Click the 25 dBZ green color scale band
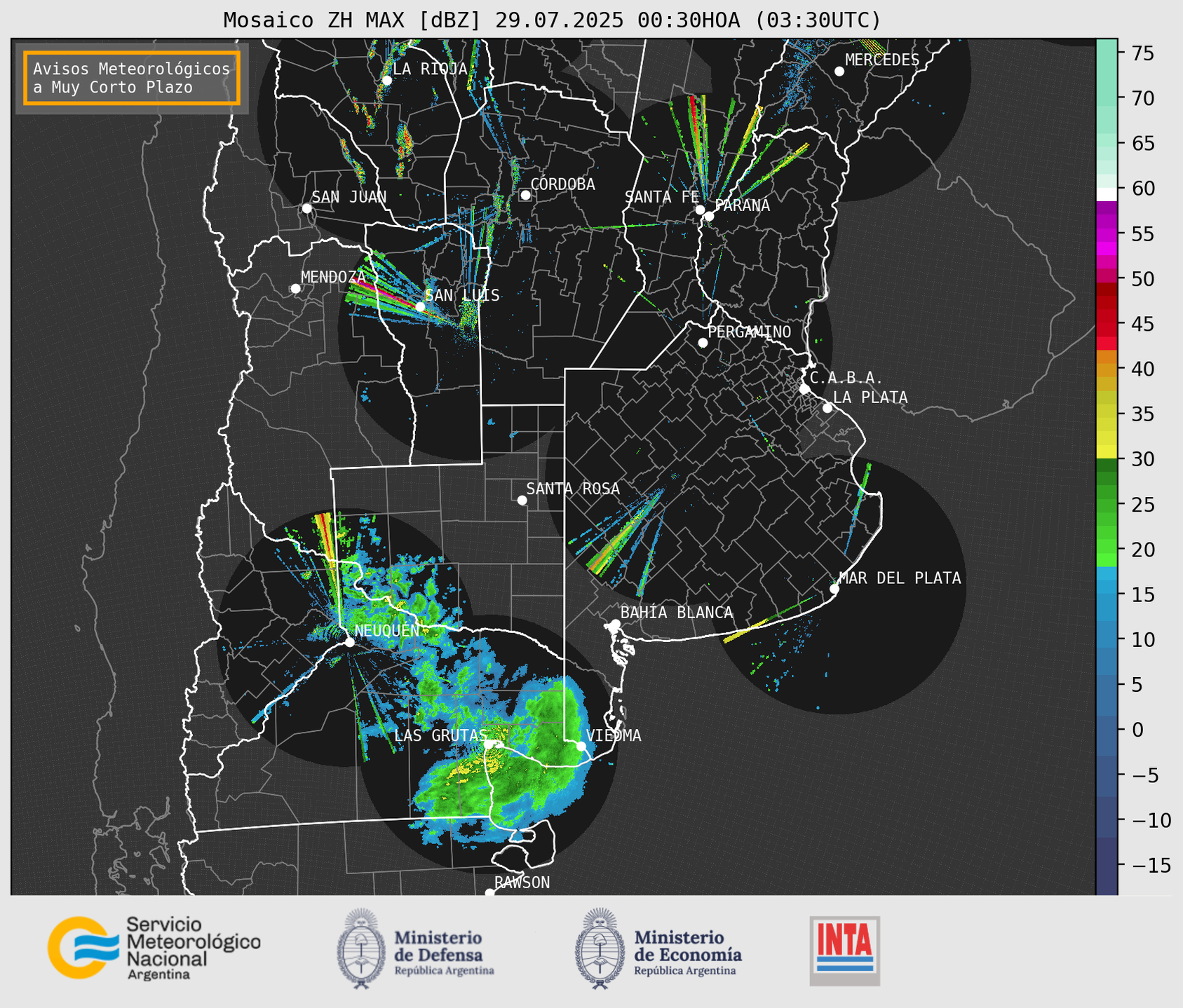1183x1008 pixels. pyautogui.click(x=1107, y=505)
